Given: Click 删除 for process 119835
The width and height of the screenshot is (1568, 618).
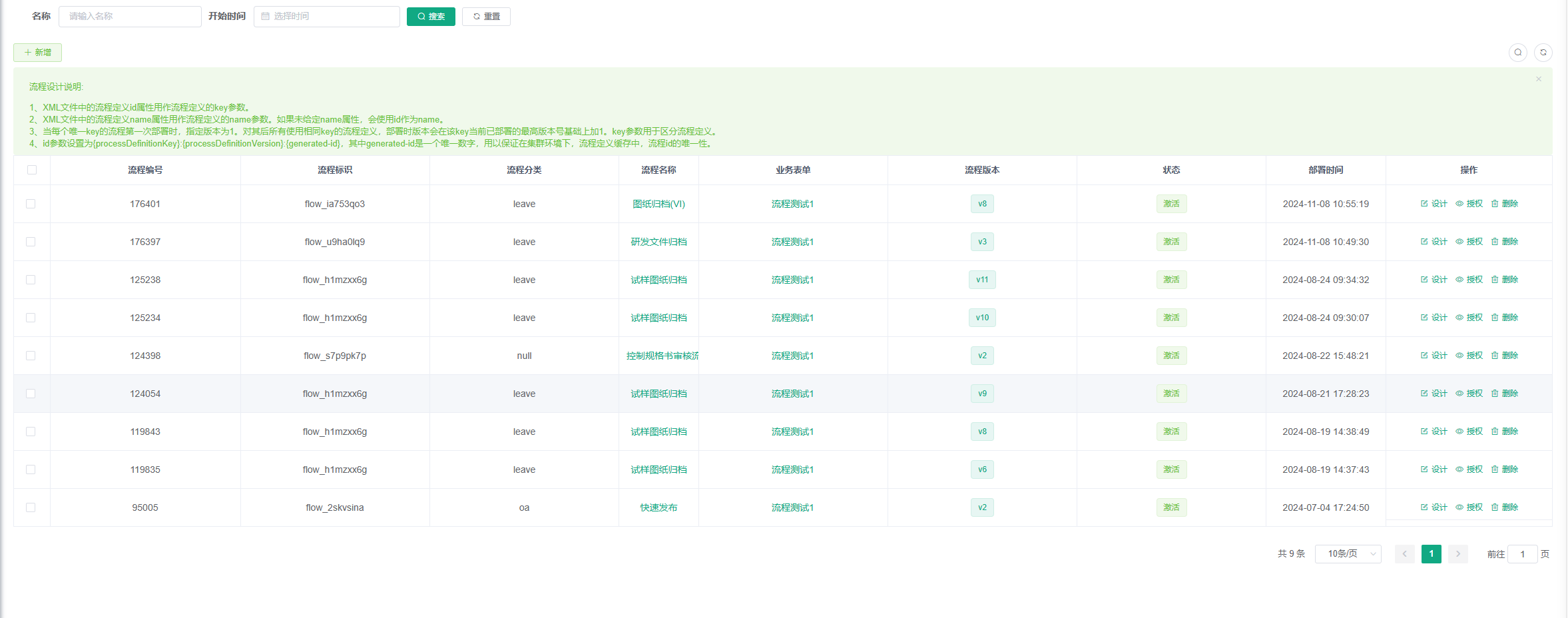Looking at the screenshot, I should point(1504,469).
